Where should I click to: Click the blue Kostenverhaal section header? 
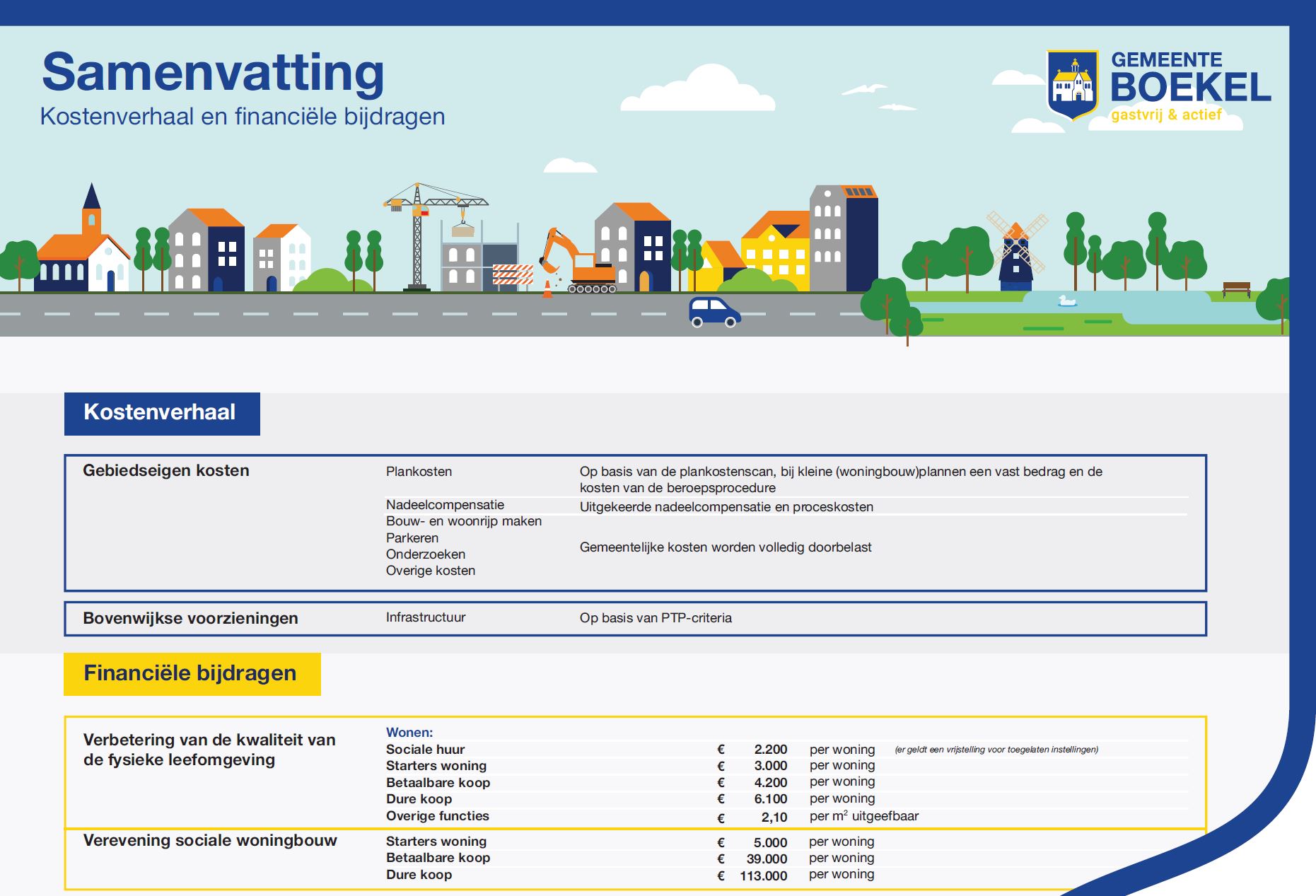pyautogui.click(x=162, y=413)
